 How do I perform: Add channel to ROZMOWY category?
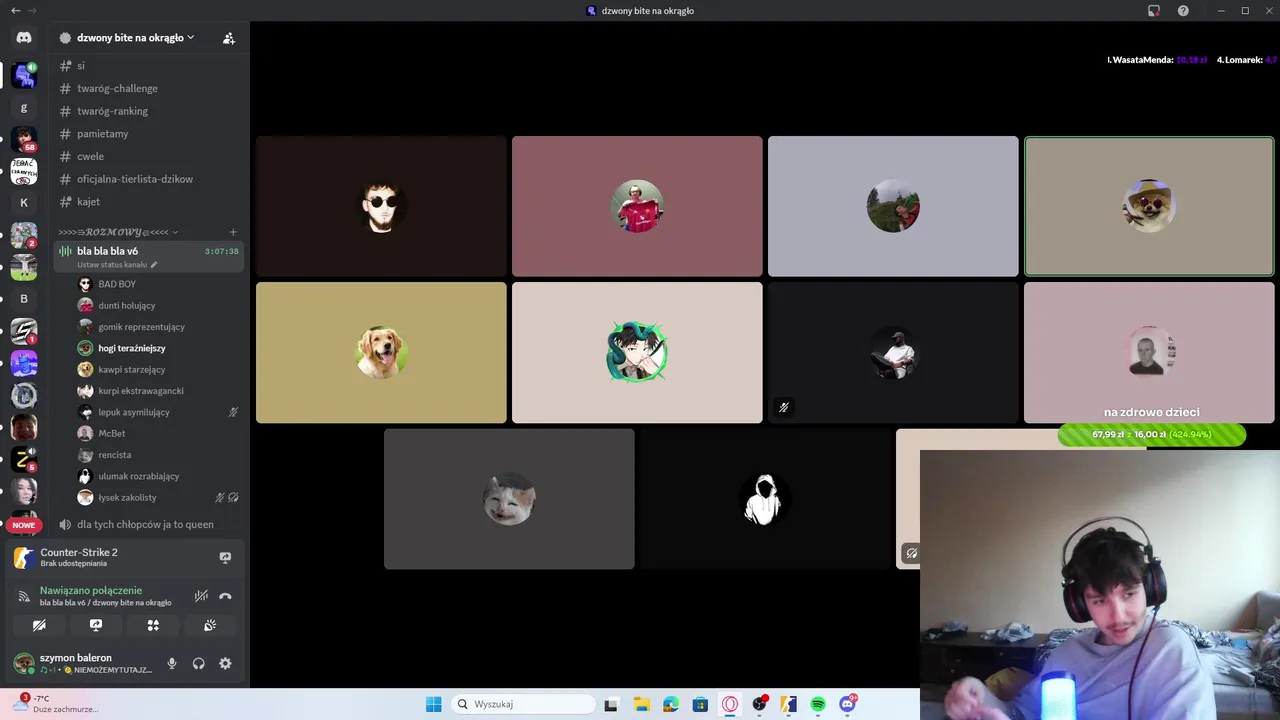click(x=233, y=232)
